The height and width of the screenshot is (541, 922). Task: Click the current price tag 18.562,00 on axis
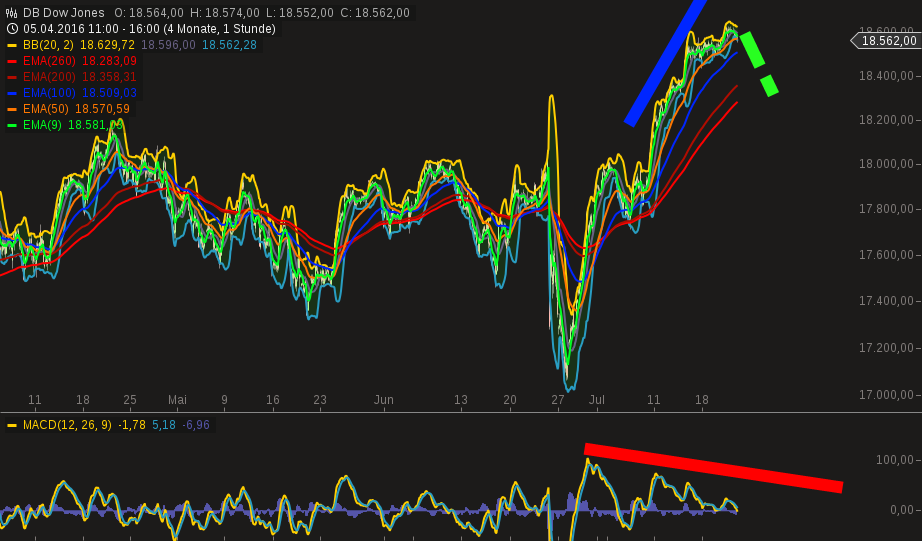click(x=887, y=41)
